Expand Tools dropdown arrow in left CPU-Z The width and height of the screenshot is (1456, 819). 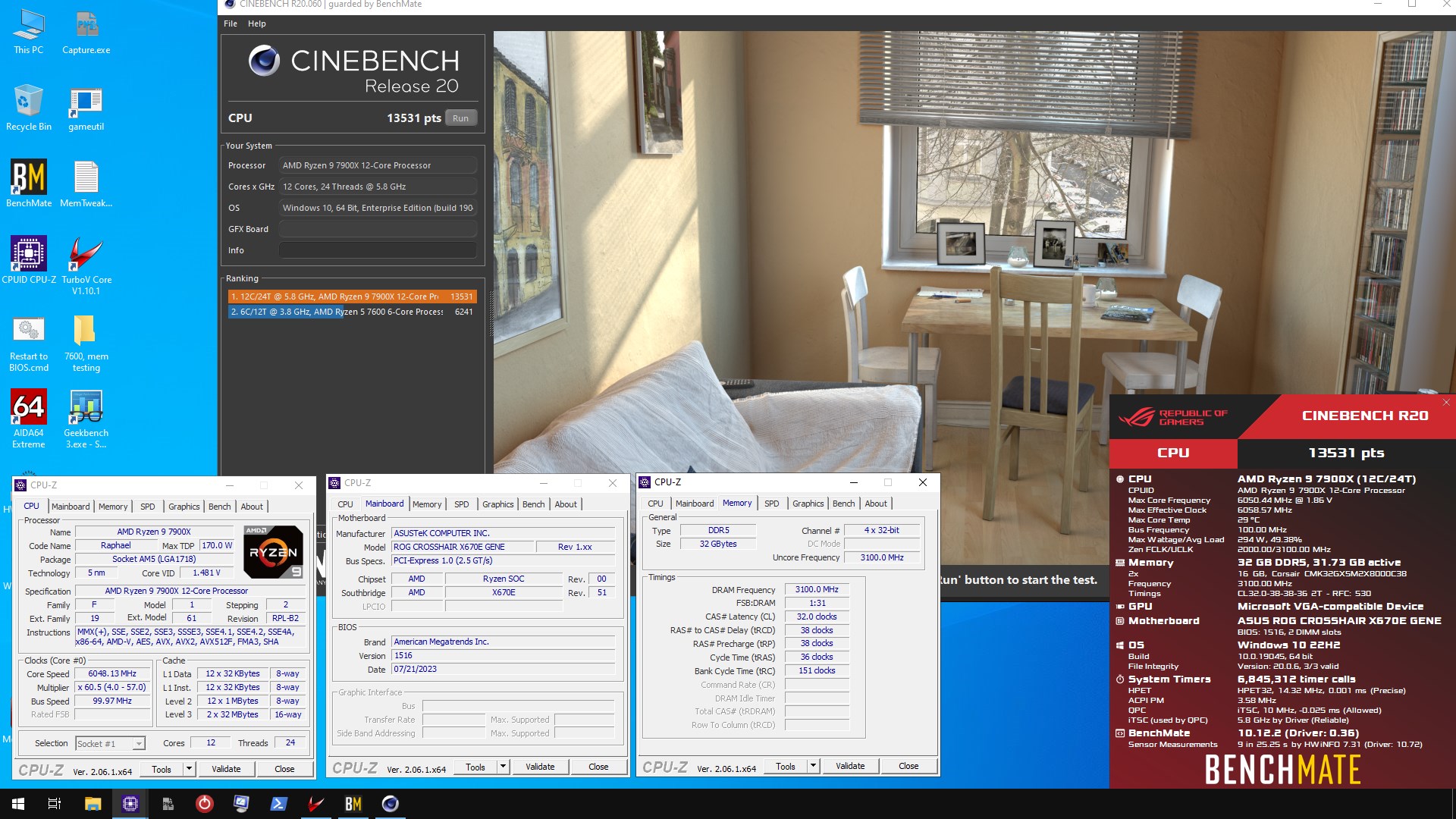coord(189,769)
